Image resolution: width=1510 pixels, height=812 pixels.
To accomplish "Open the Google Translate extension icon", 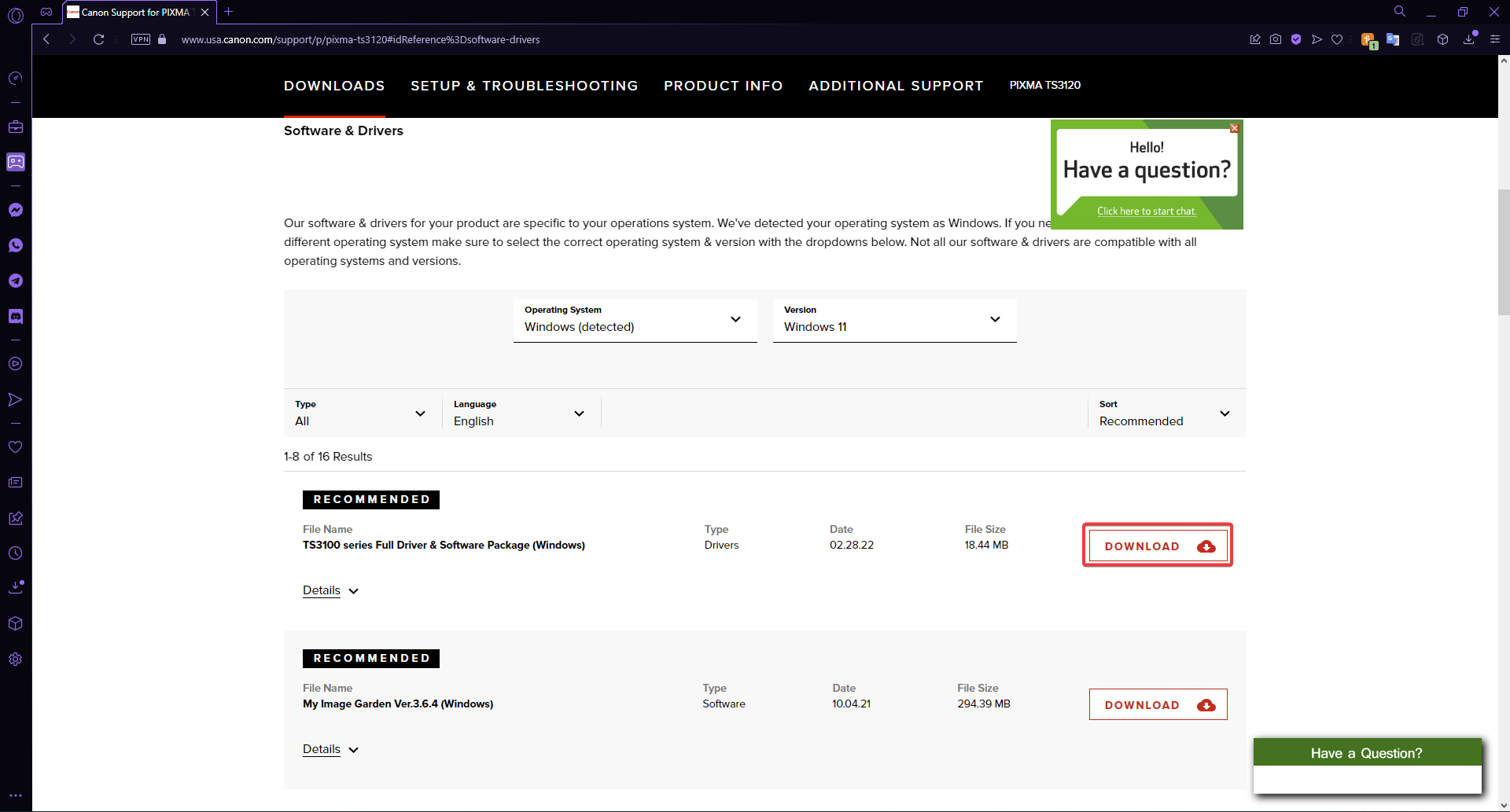I will point(1393,39).
